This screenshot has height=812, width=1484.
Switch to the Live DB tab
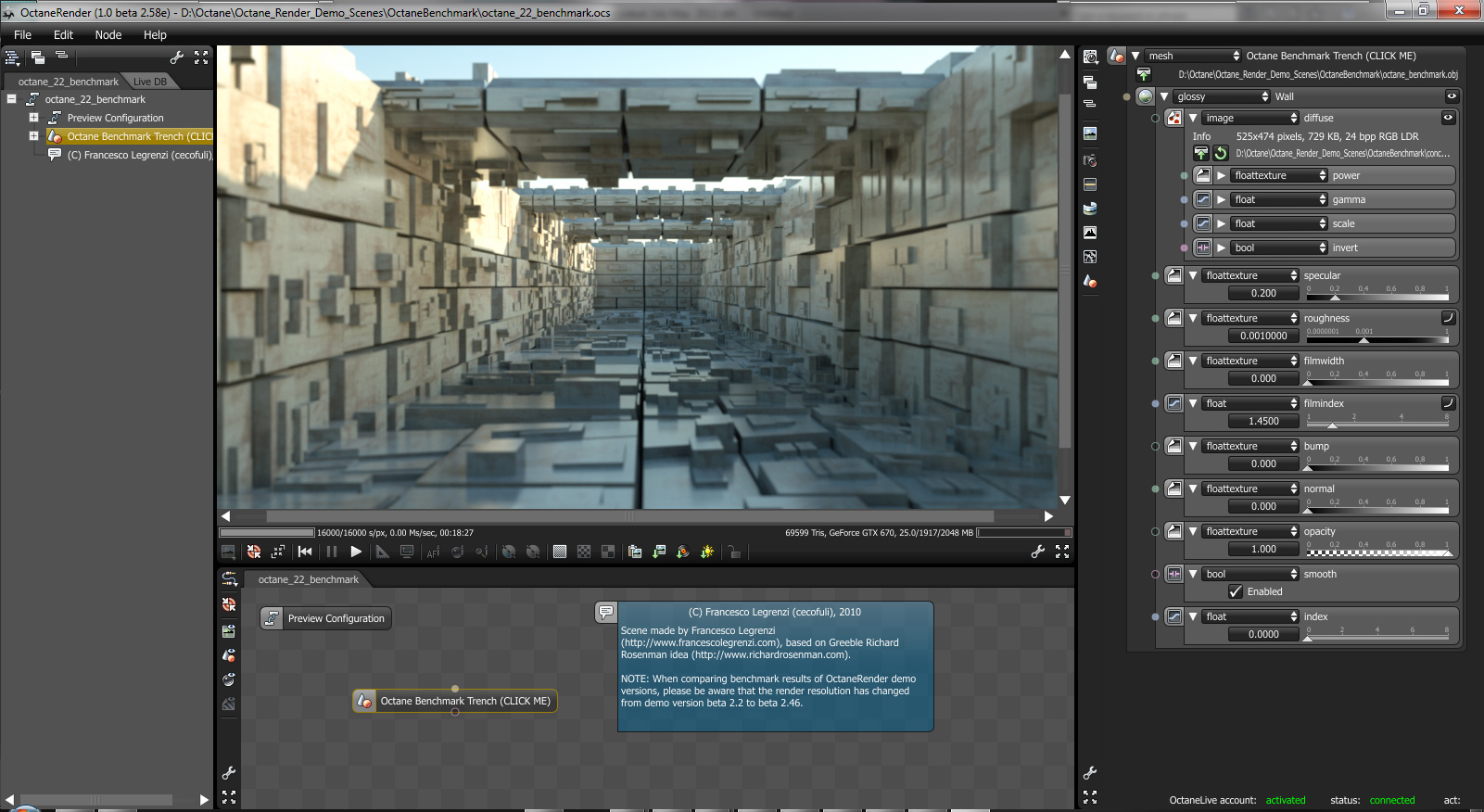pyautogui.click(x=150, y=82)
